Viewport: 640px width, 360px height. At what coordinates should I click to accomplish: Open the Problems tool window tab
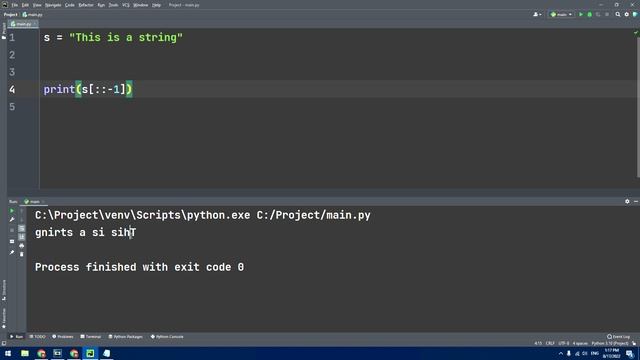click(63, 337)
